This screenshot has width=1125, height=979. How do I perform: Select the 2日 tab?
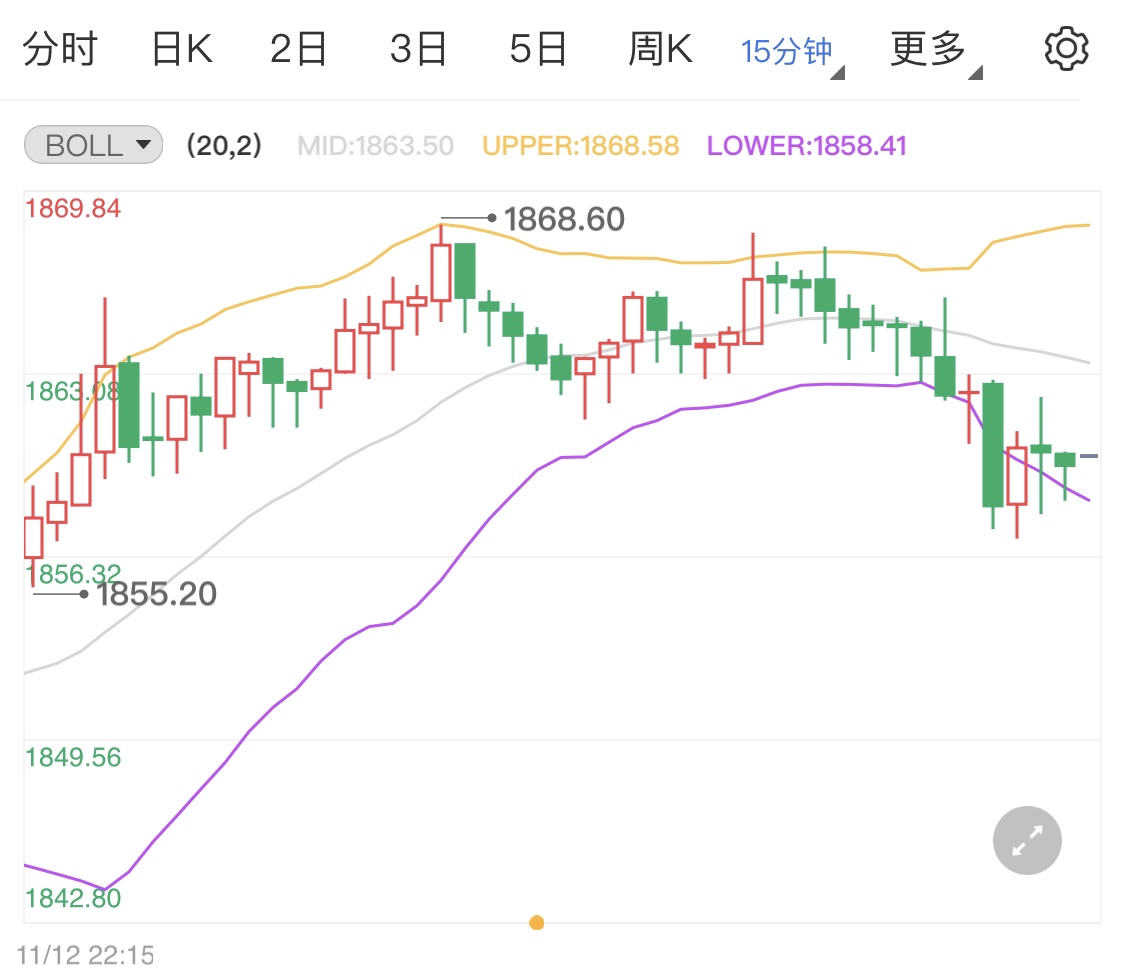(x=298, y=49)
